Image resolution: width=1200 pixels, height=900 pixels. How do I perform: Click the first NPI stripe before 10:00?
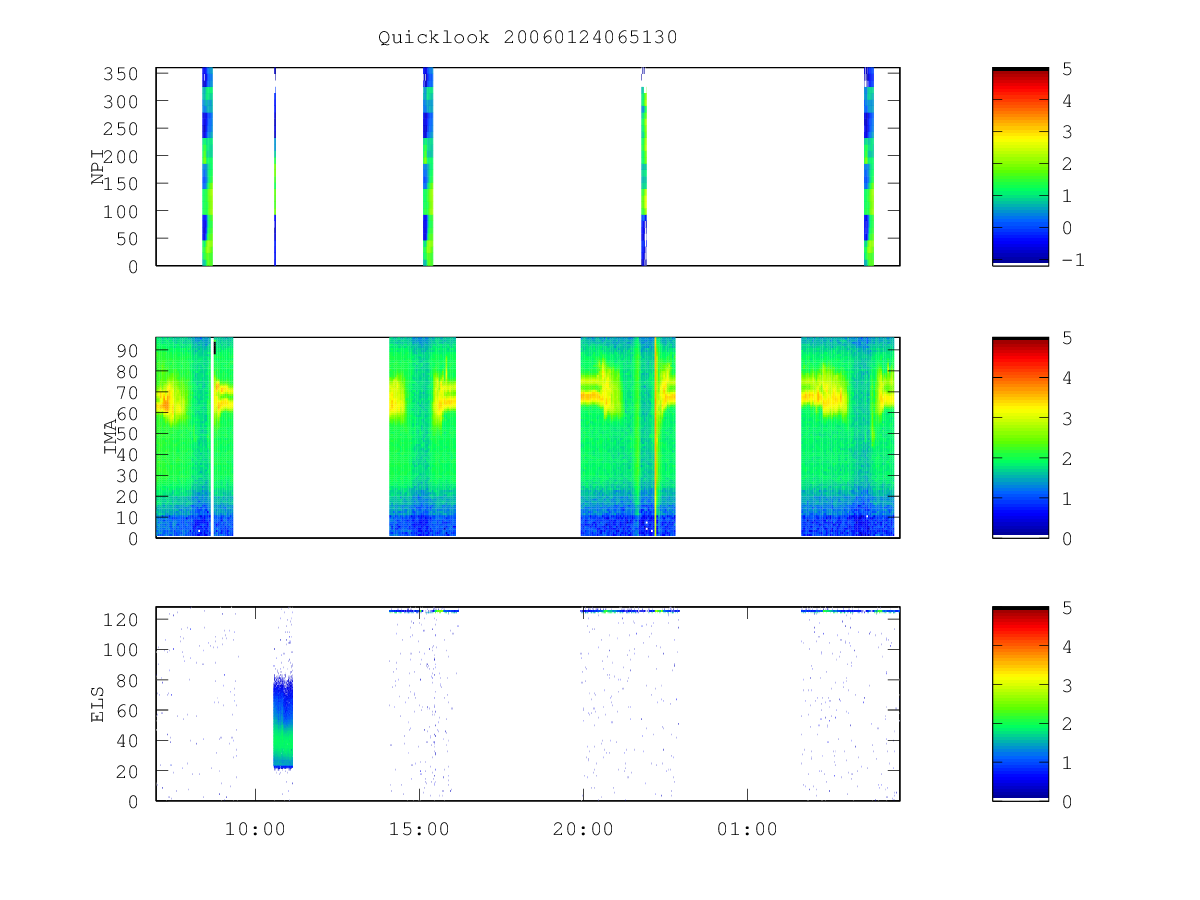pyautogui.click(x=207, y=167)
